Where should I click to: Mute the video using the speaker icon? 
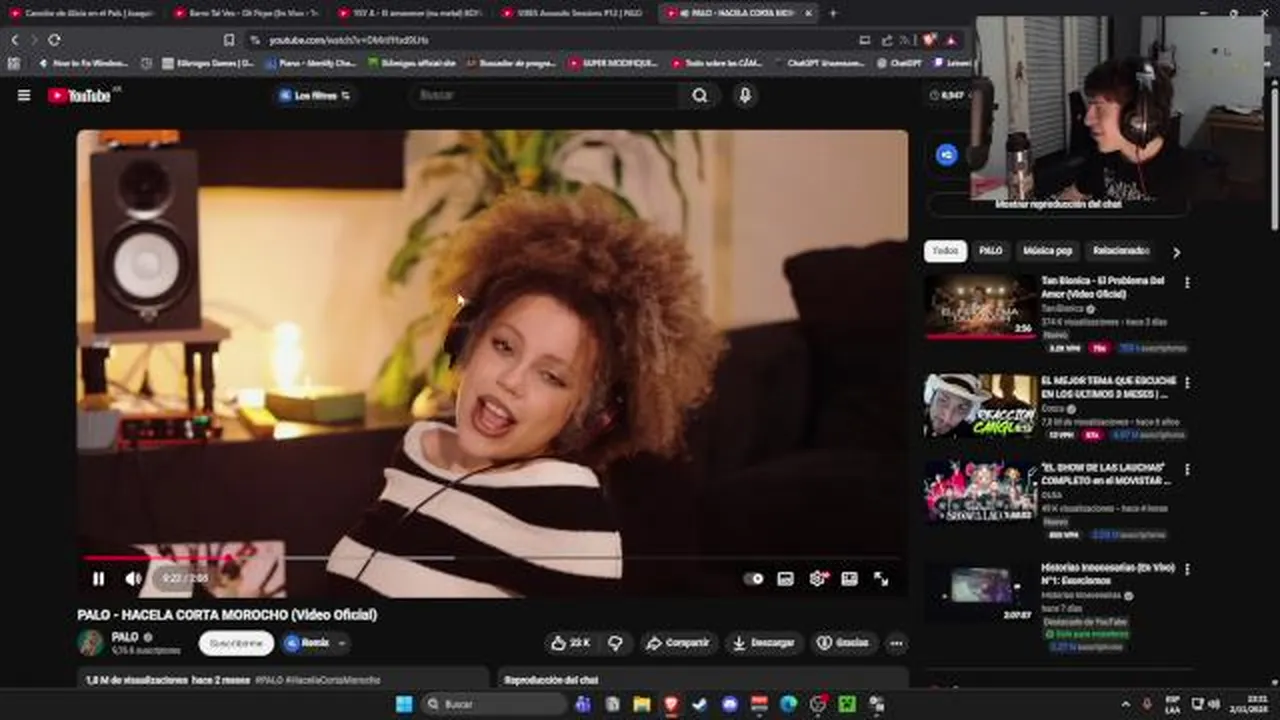(x=133, y=578)
